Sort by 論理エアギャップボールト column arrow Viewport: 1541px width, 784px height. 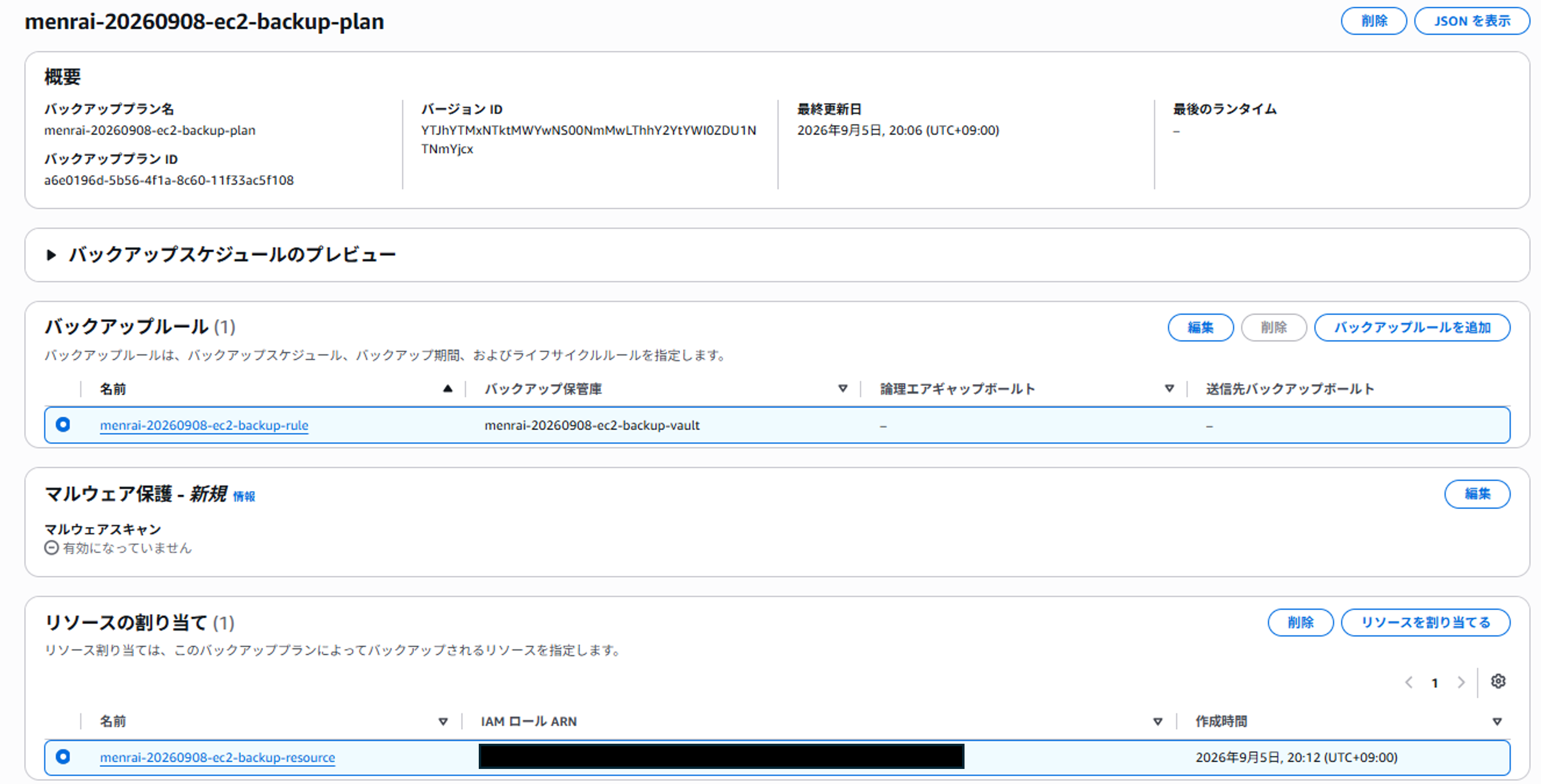[x=1169, y=389]
